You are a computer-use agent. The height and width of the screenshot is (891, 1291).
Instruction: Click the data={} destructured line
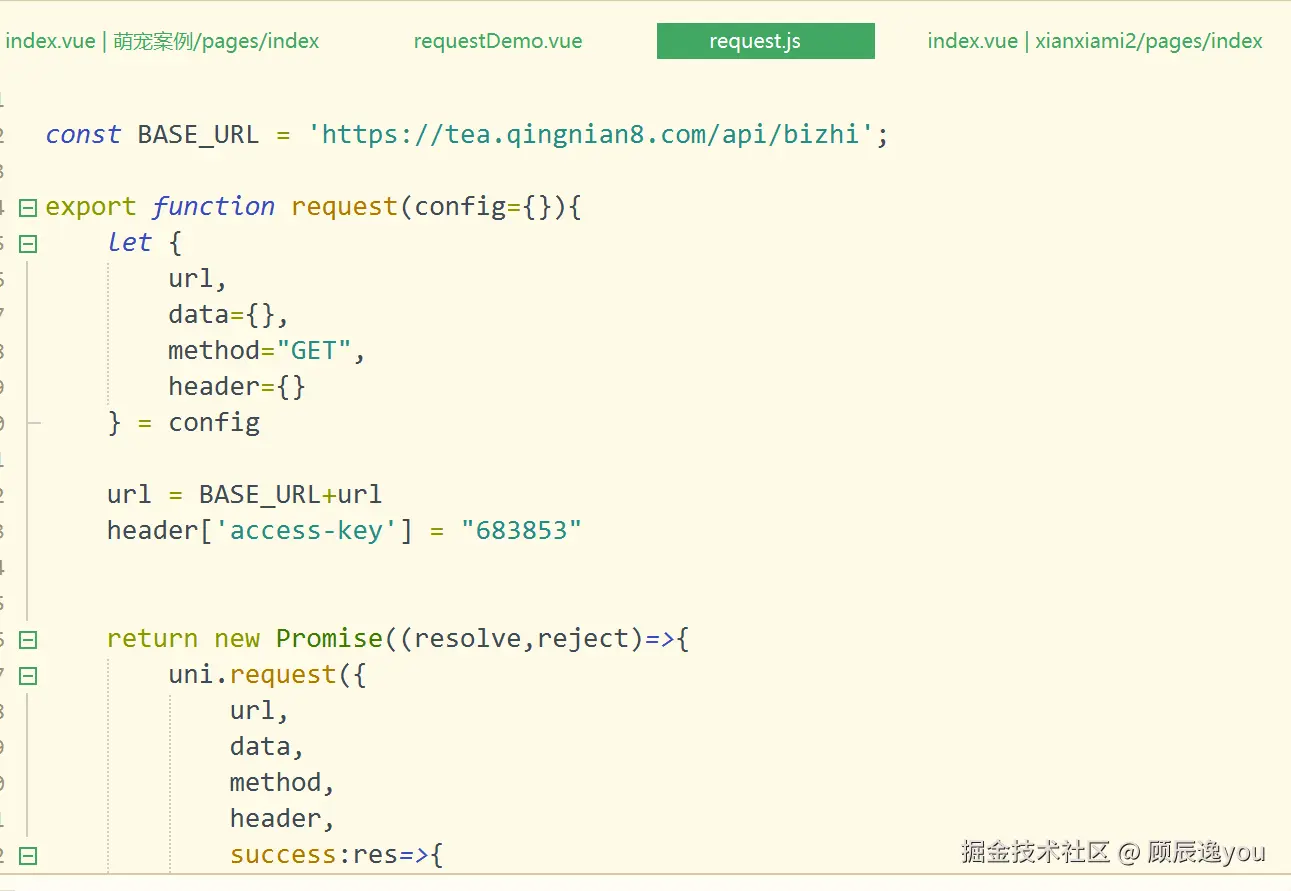(x=228, y=314)
